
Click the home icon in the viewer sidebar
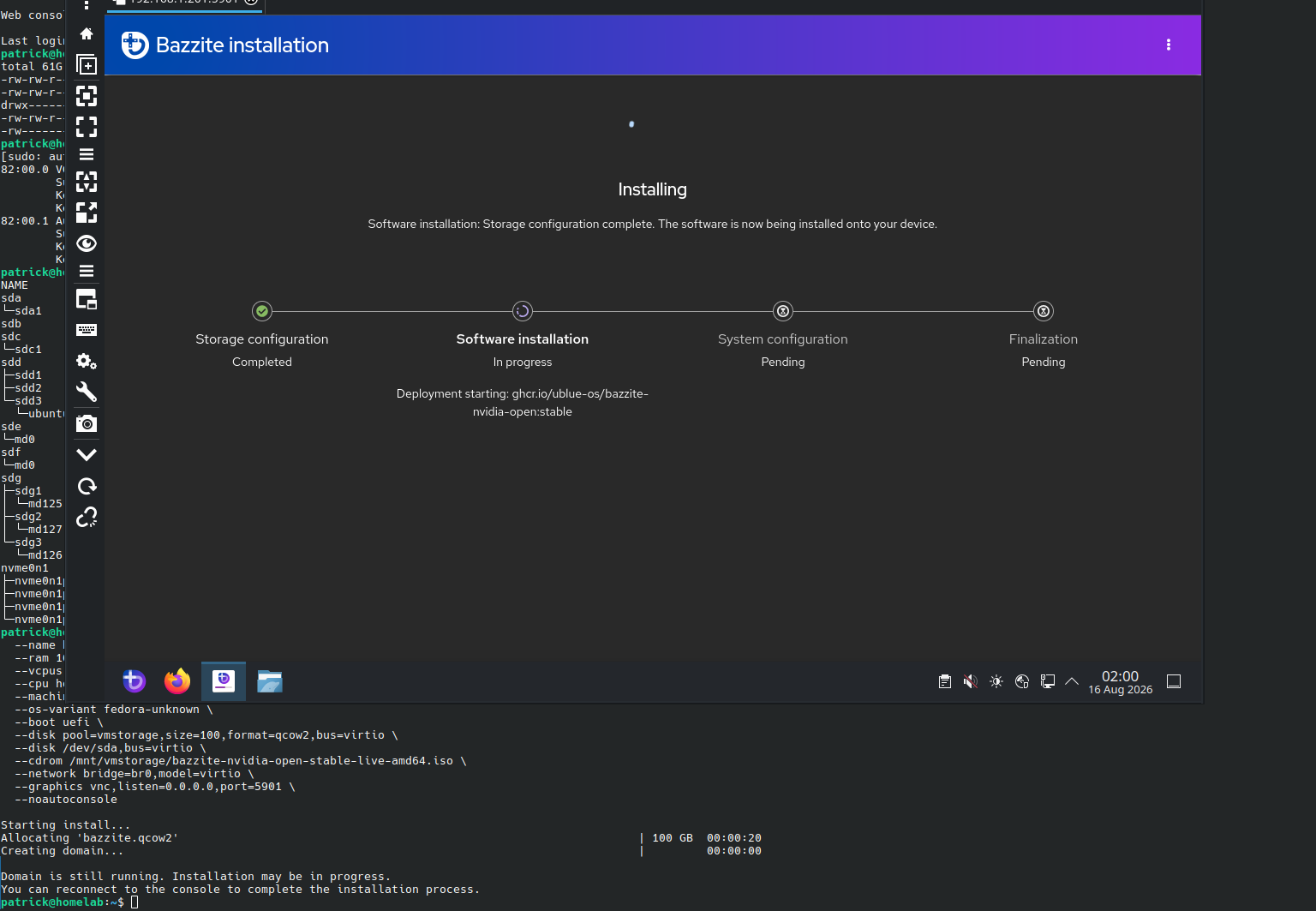pyautogui.click(x=87, y=34)
